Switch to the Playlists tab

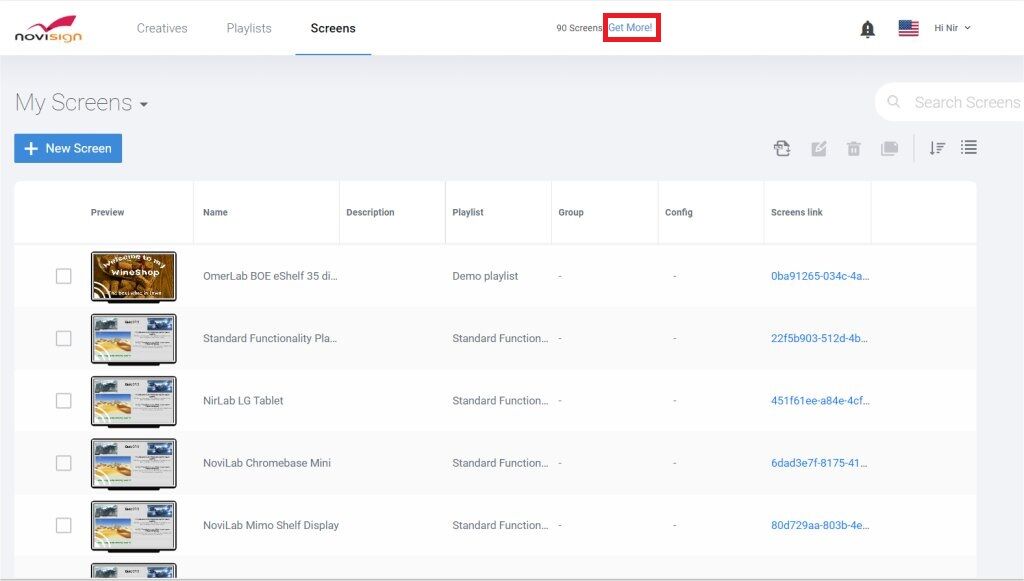pos(249,28)
